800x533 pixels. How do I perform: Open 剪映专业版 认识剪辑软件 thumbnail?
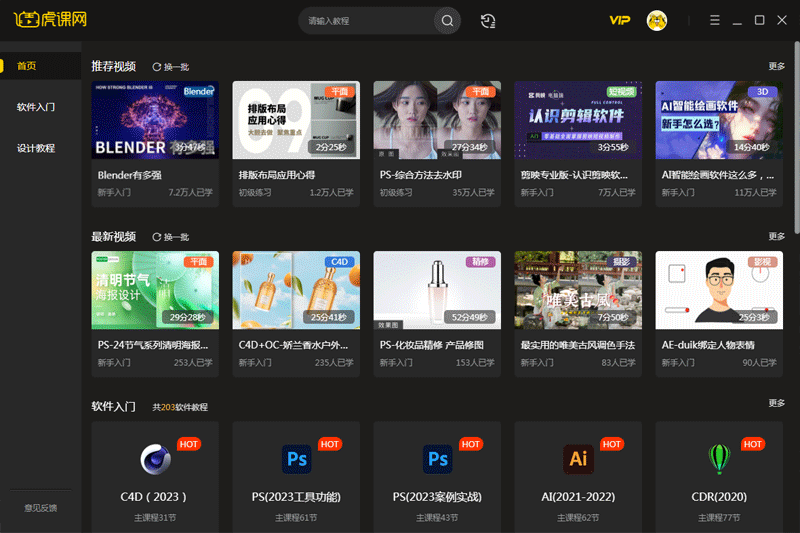(x=578, y=120)
